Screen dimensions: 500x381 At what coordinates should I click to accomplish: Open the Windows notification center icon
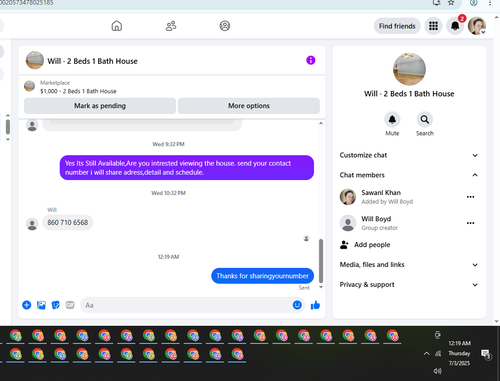486,354
